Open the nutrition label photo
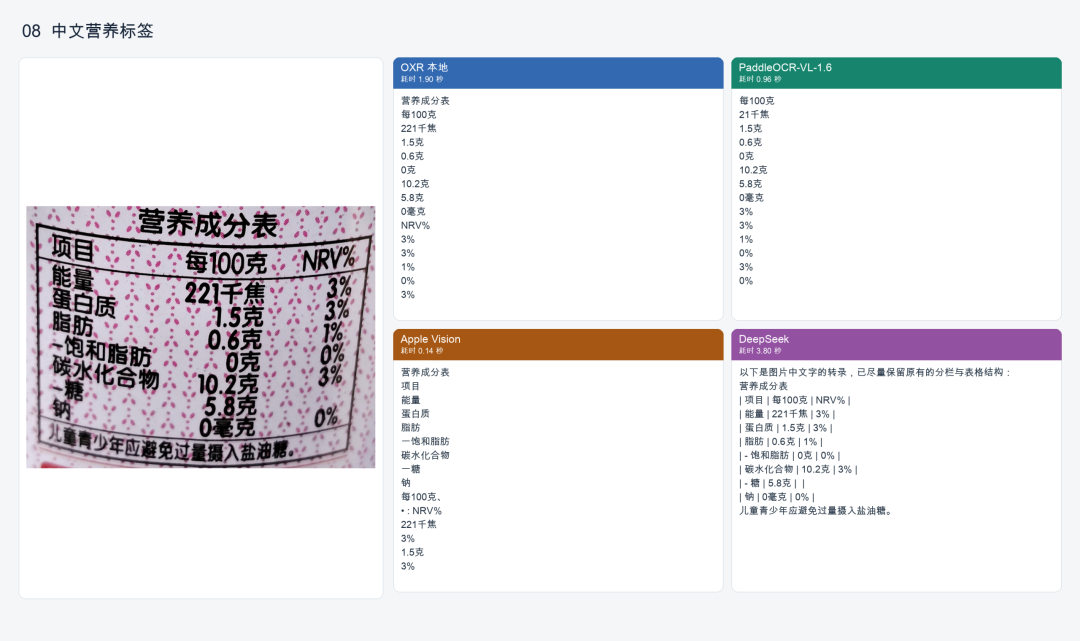The width and height of the screenshot is (1080, 641). point(200,337)
